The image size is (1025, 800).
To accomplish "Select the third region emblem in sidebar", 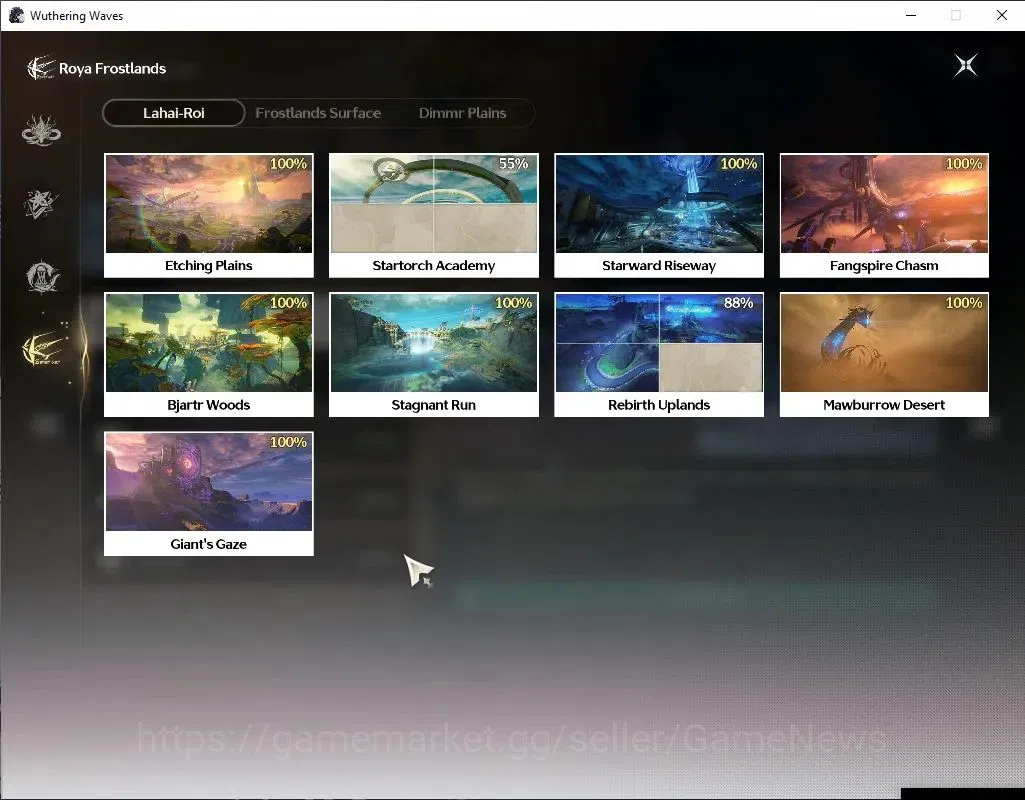I will [x=42, y=276].
